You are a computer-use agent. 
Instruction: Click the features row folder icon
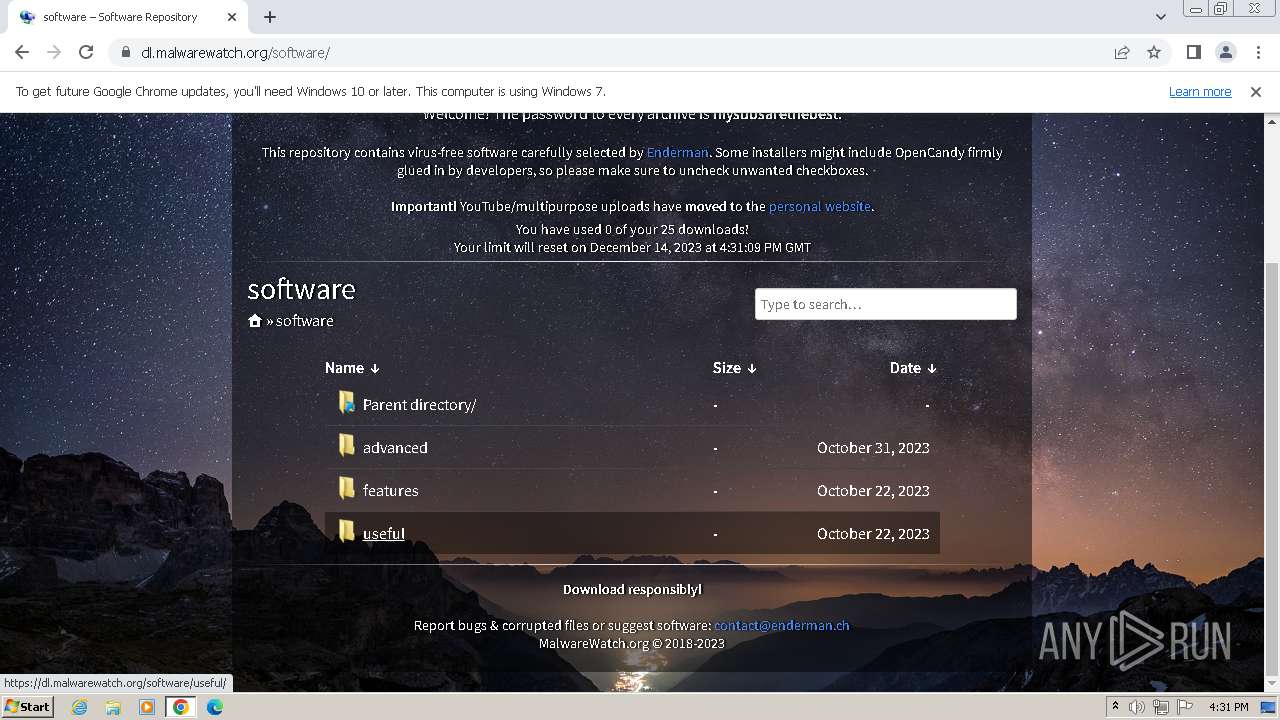click(x=346, y=489)
